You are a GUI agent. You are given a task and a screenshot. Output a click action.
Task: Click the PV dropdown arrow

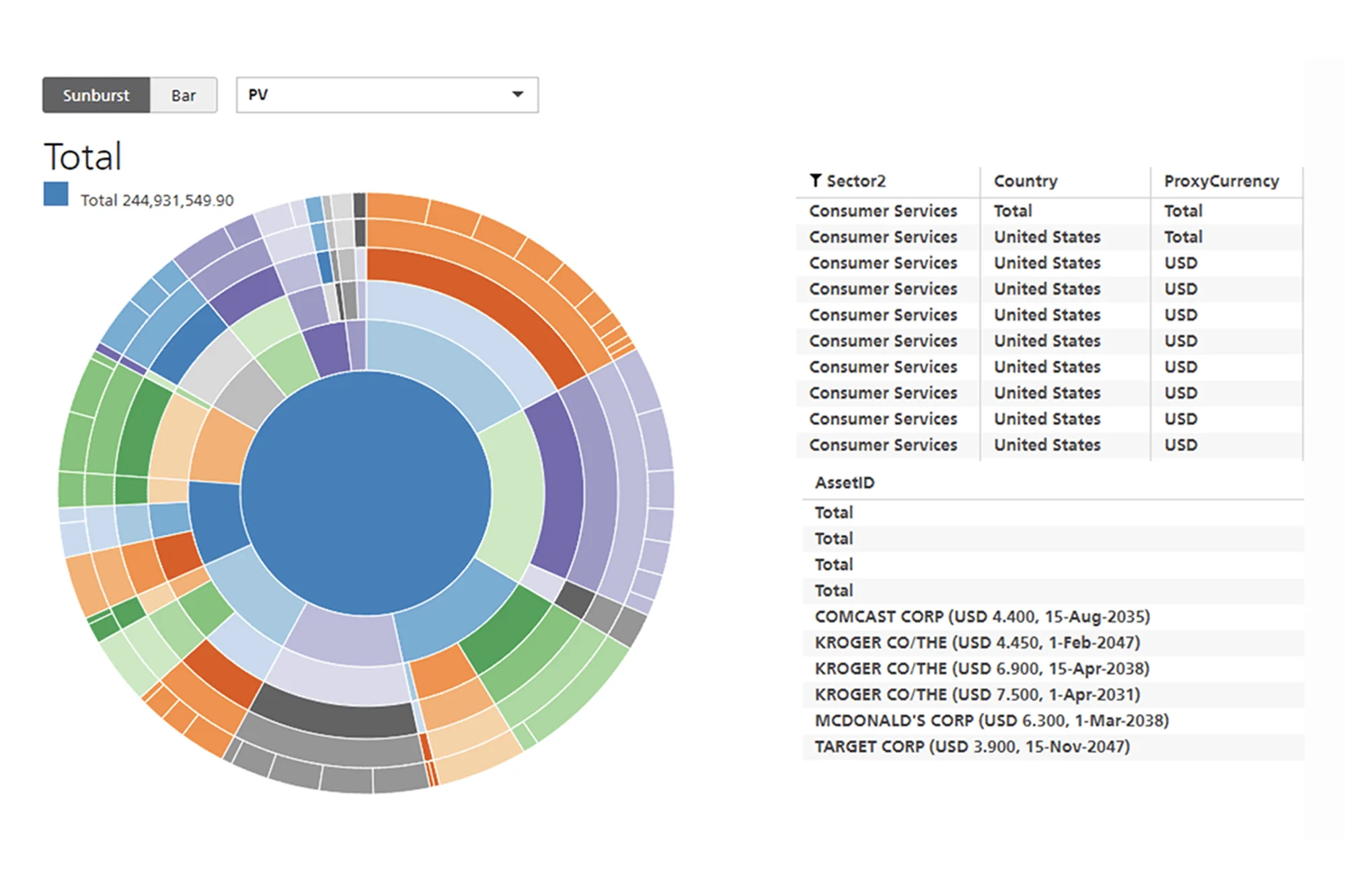click(x=517, y=95)
